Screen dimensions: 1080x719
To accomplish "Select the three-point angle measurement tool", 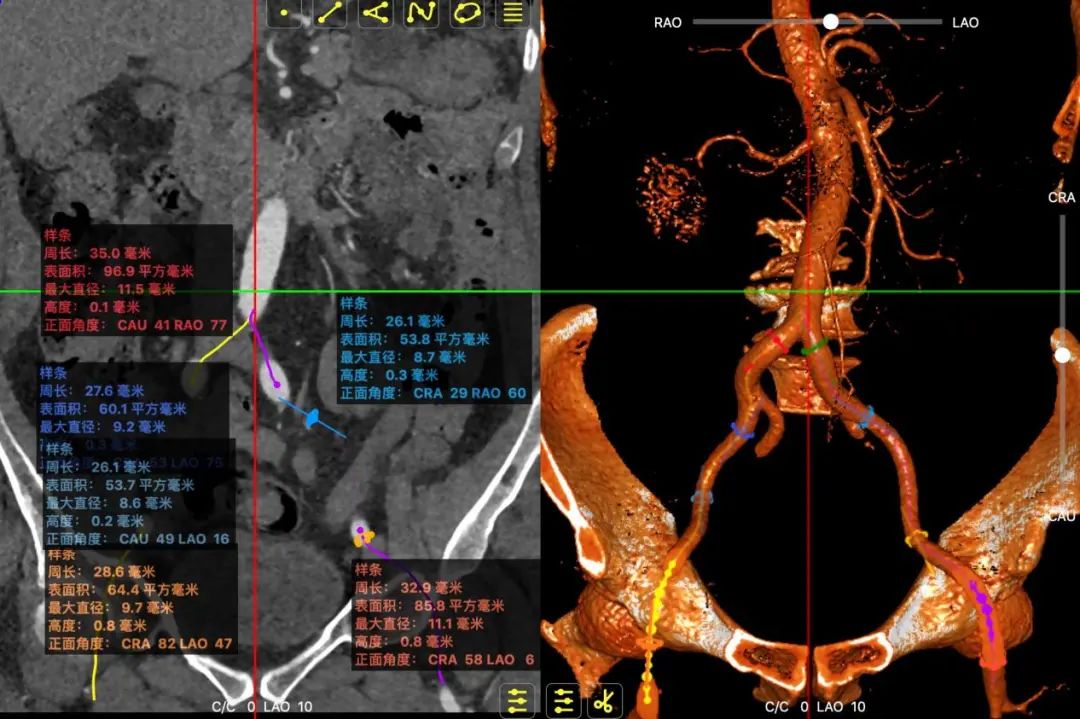I will click(375, 12).
